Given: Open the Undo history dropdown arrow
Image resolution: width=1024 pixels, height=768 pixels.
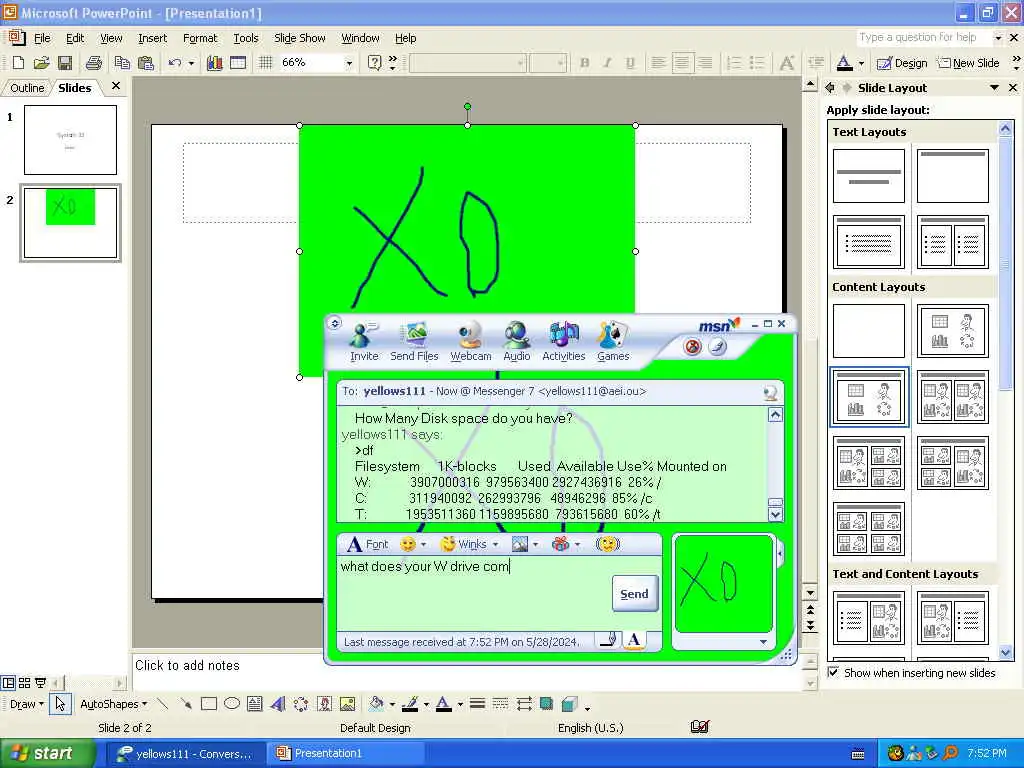Looking at the screenshot, I should tap(191, 63).
